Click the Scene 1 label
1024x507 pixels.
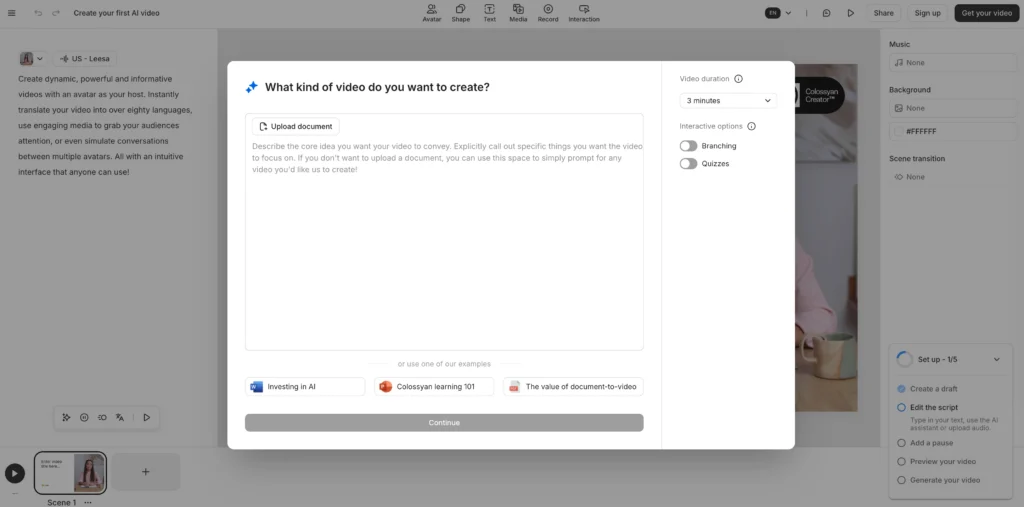coord(61,502)
